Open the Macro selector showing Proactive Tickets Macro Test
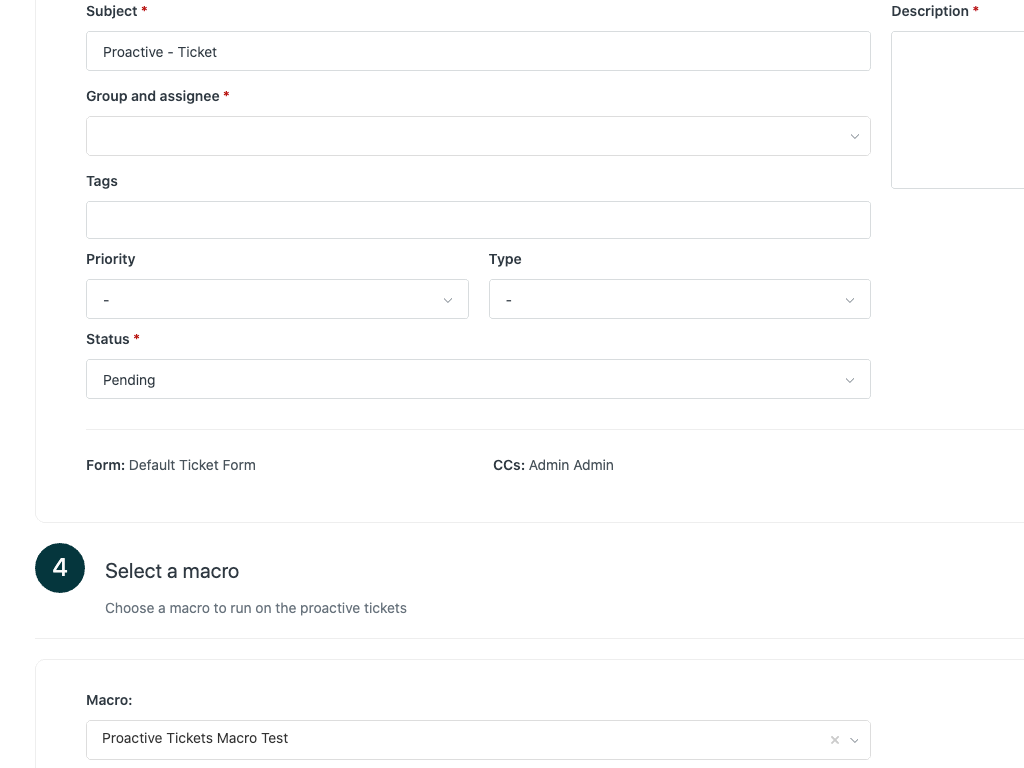Screen dimensions: 1024x768 tap(450, 740)
